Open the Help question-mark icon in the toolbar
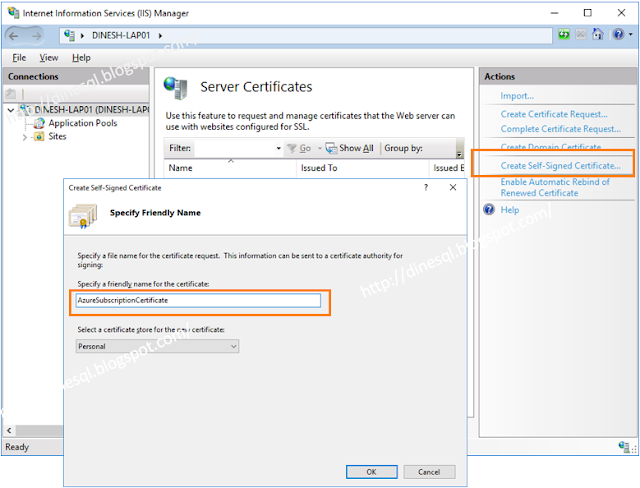Viewport: 640px width, 488px height. 618,34
